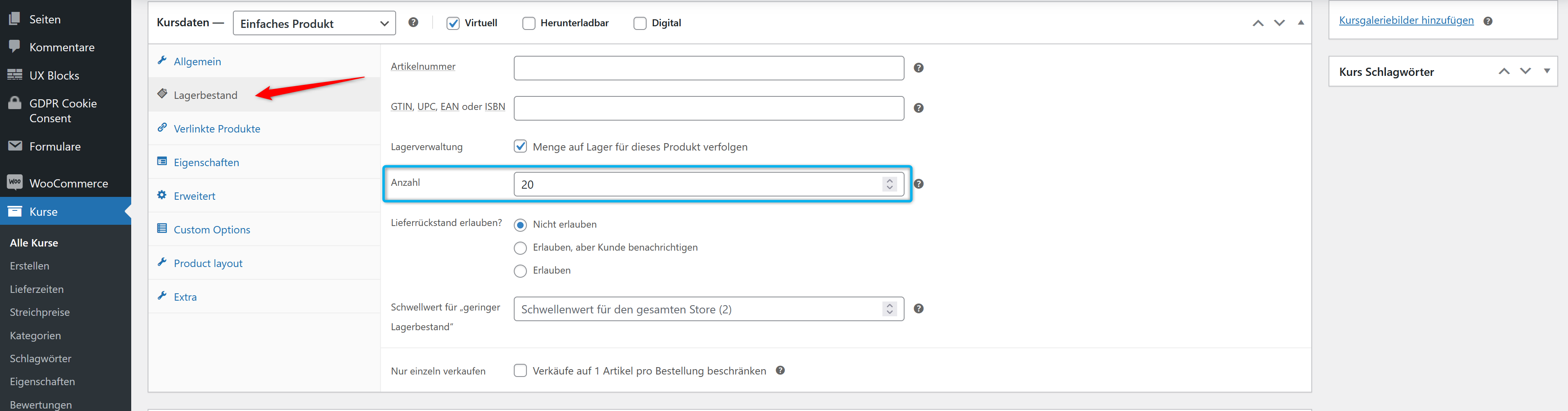
Task: Open Erstellen in the Kurse submenu
Action: (x=30, y=265)
